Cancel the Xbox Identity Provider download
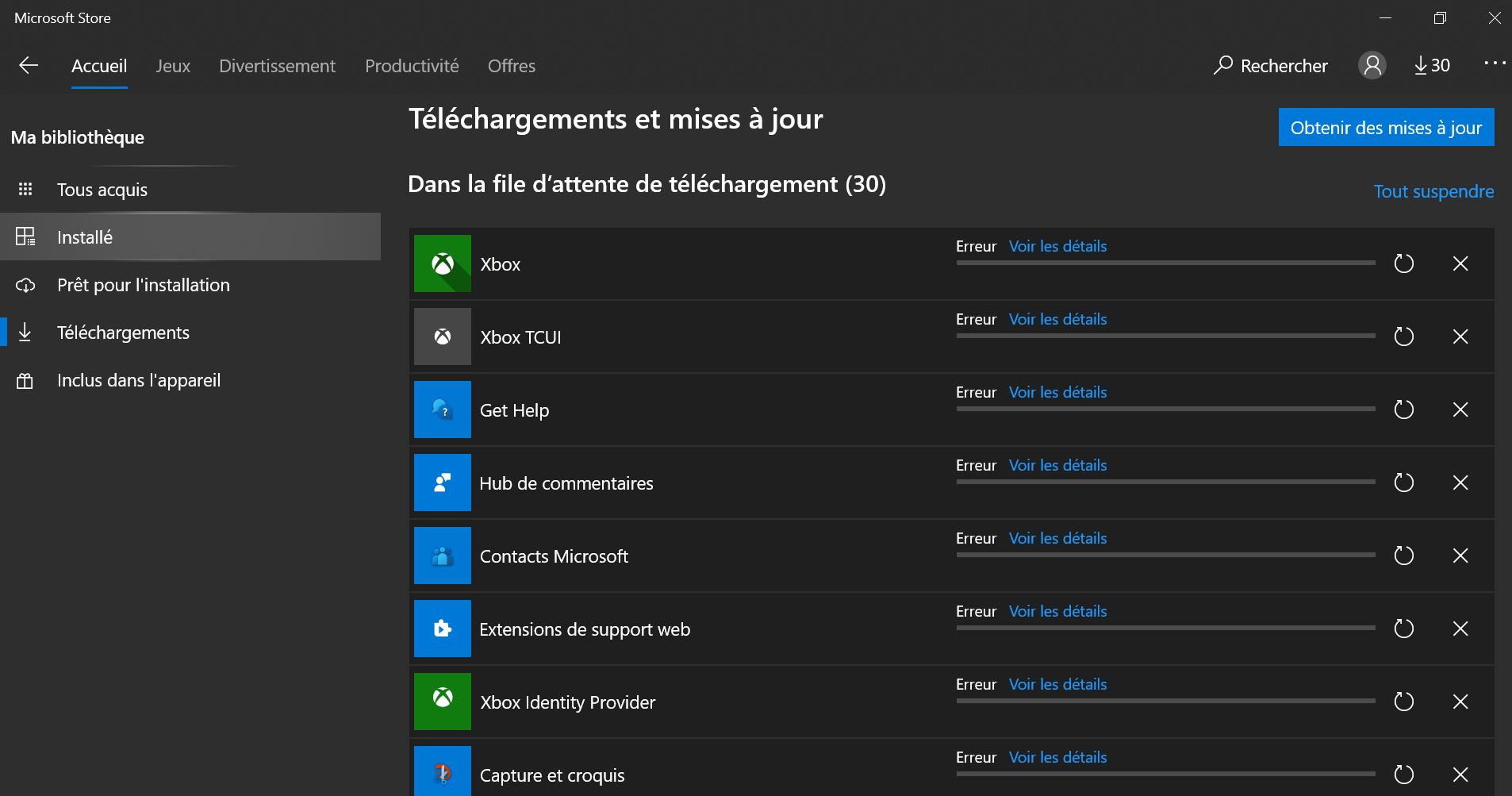The width and height of the screenshot is (1512, 796). 1460,702
